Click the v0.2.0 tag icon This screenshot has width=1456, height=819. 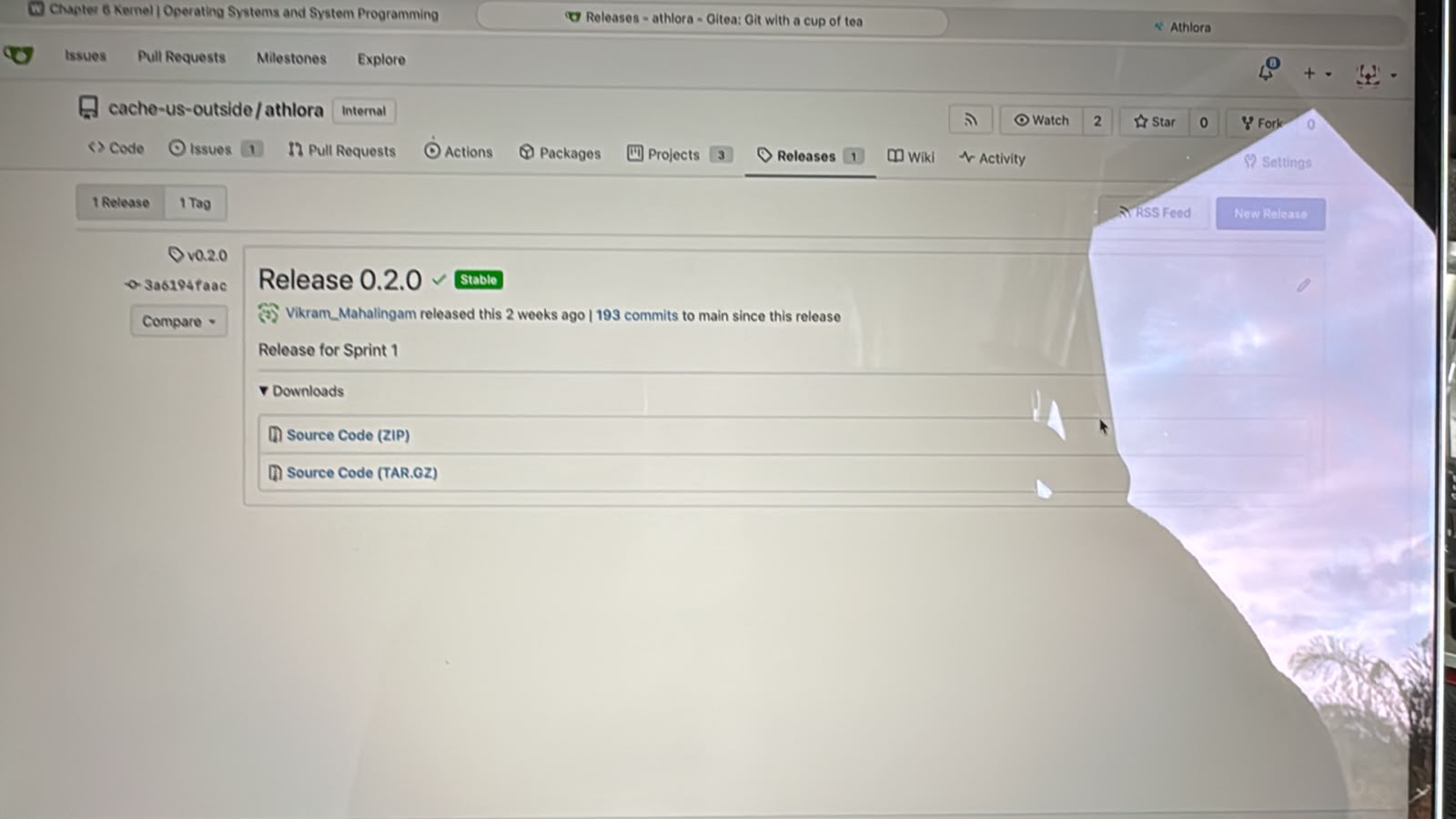click(177, 254)
